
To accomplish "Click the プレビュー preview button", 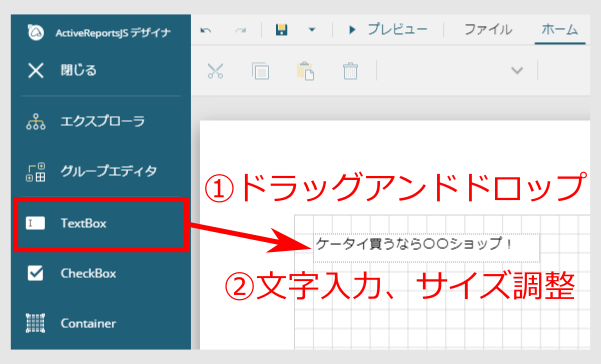I will click(x=388, y=30).
